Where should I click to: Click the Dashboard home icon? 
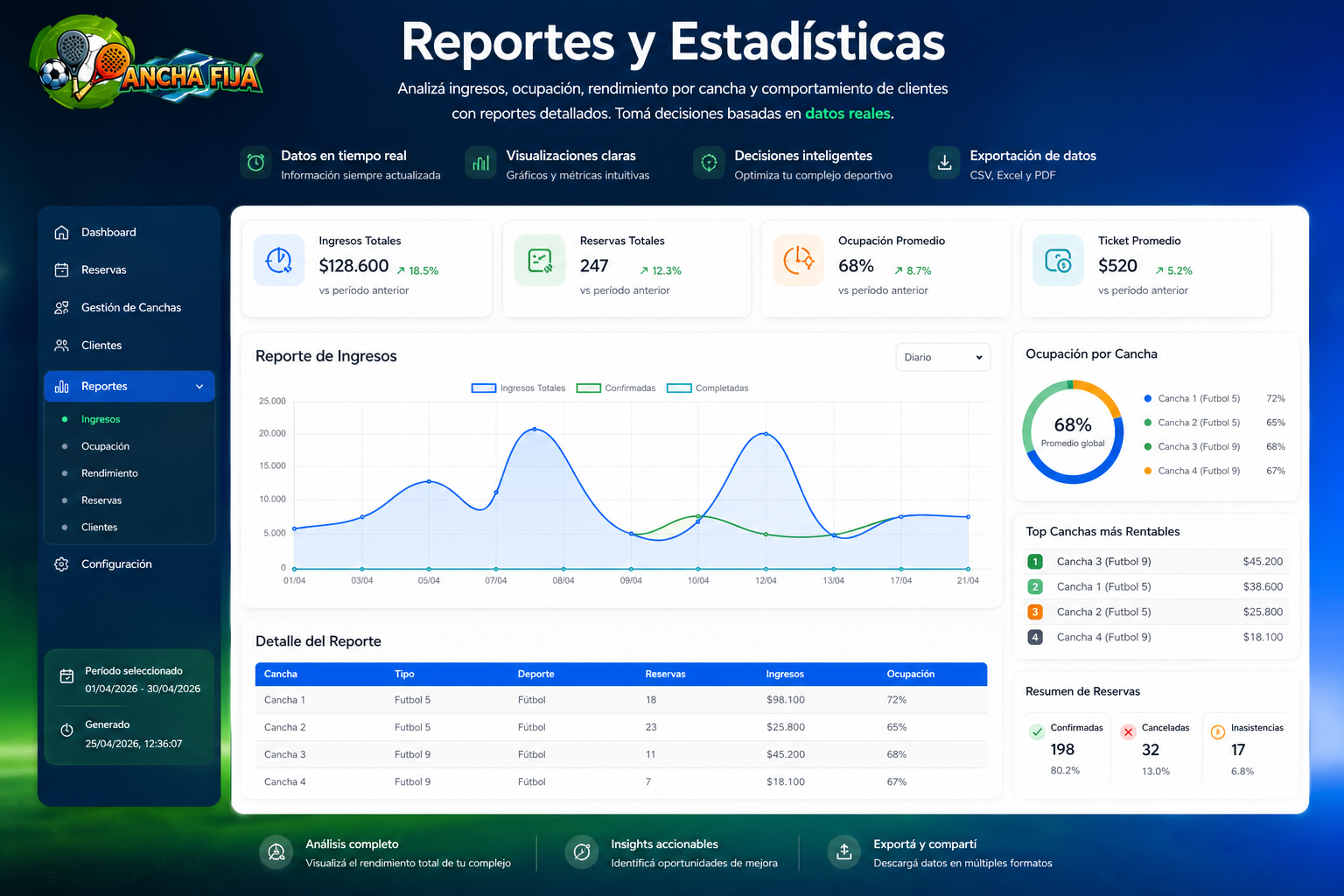coord(61,232)
